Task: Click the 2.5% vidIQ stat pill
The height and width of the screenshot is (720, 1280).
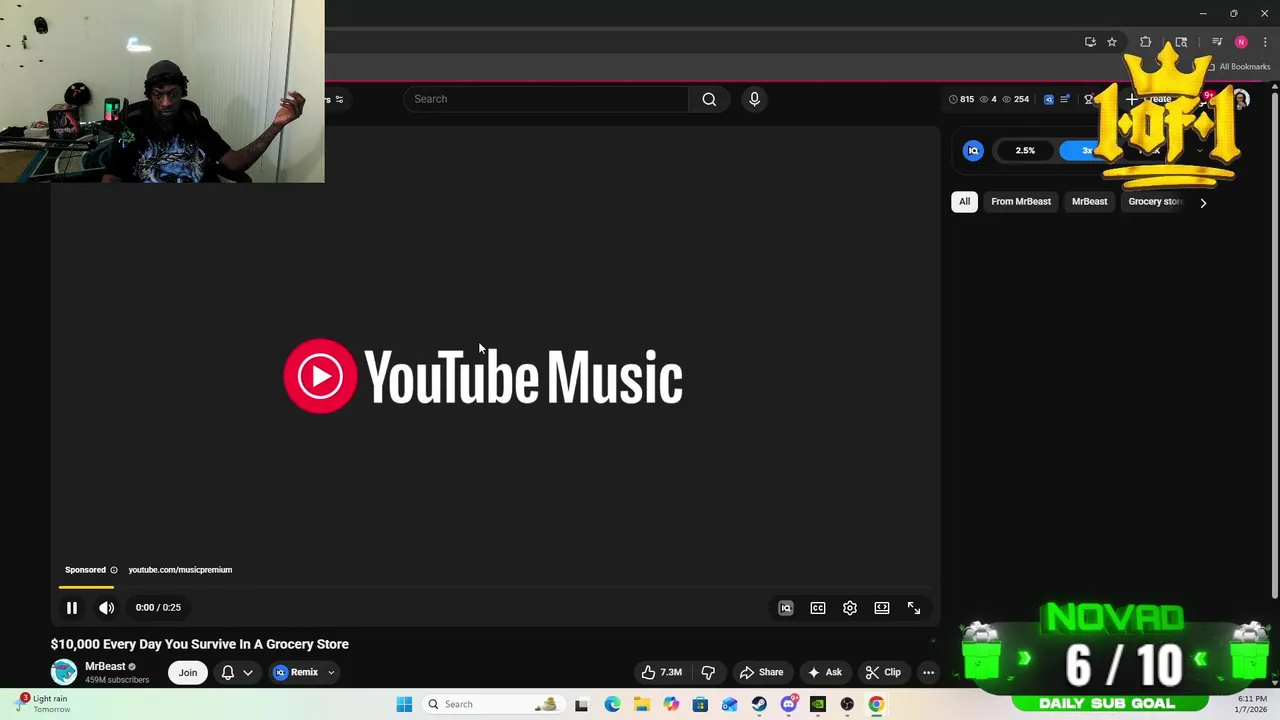Action: point(1025,150)
